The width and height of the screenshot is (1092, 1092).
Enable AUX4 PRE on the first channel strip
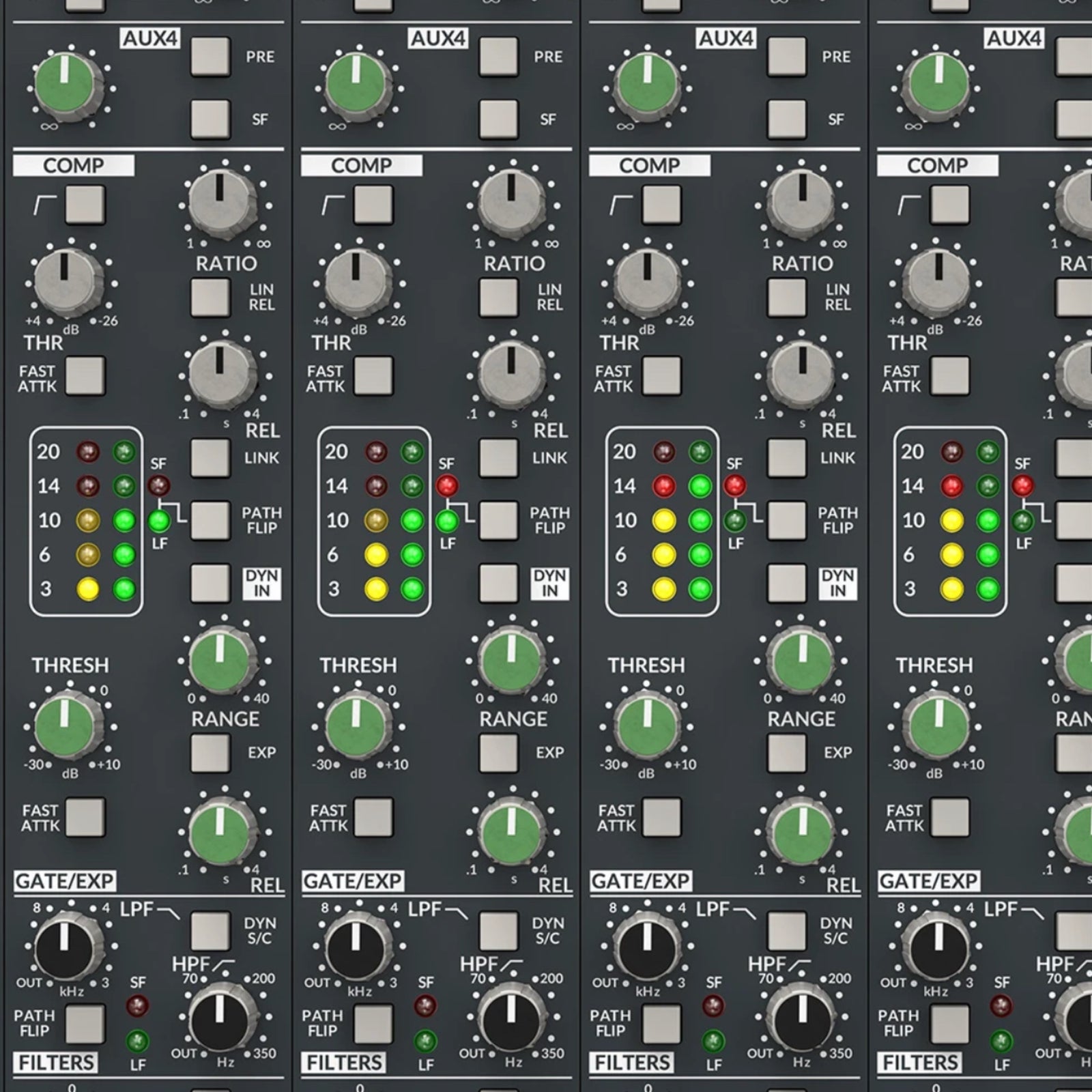tap(210, 57)
